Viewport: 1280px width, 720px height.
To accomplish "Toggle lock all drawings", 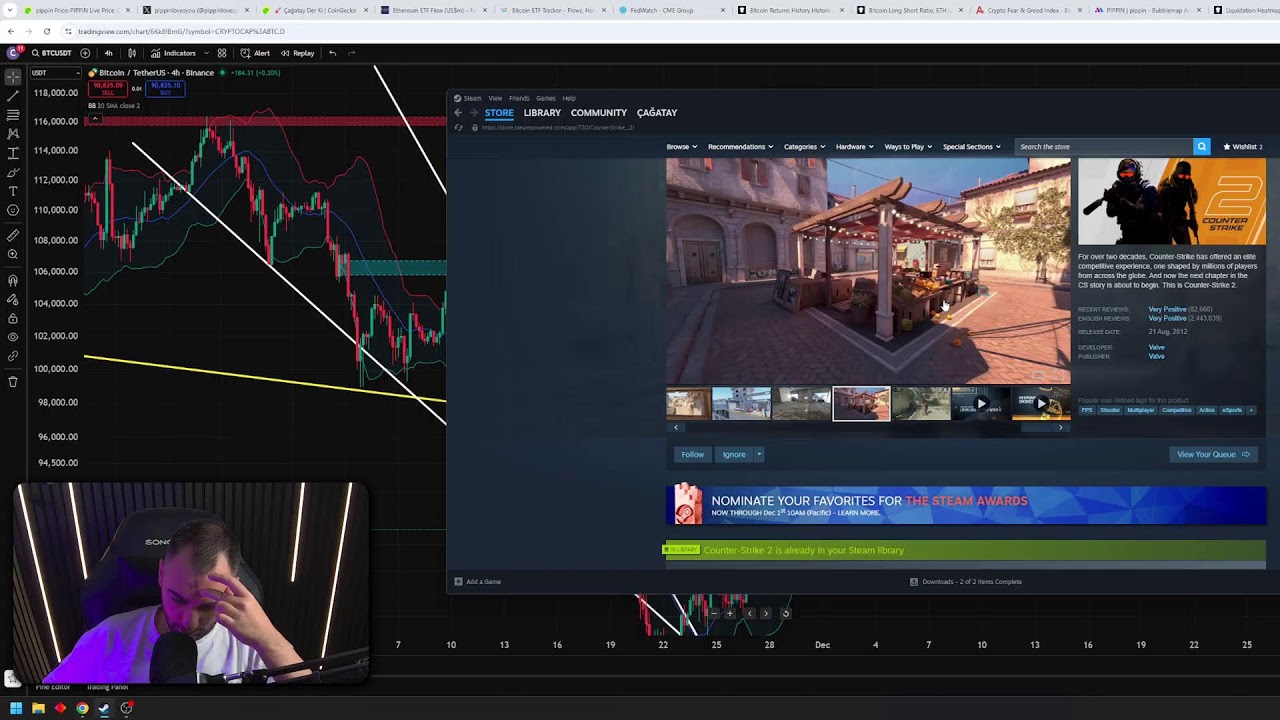I will pyautogui.click(x=13, y=319).
